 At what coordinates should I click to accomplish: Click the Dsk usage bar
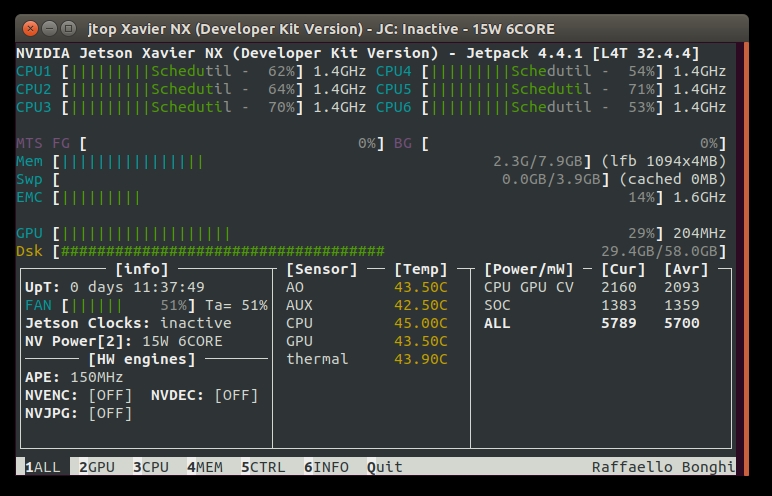pos(390,252)
